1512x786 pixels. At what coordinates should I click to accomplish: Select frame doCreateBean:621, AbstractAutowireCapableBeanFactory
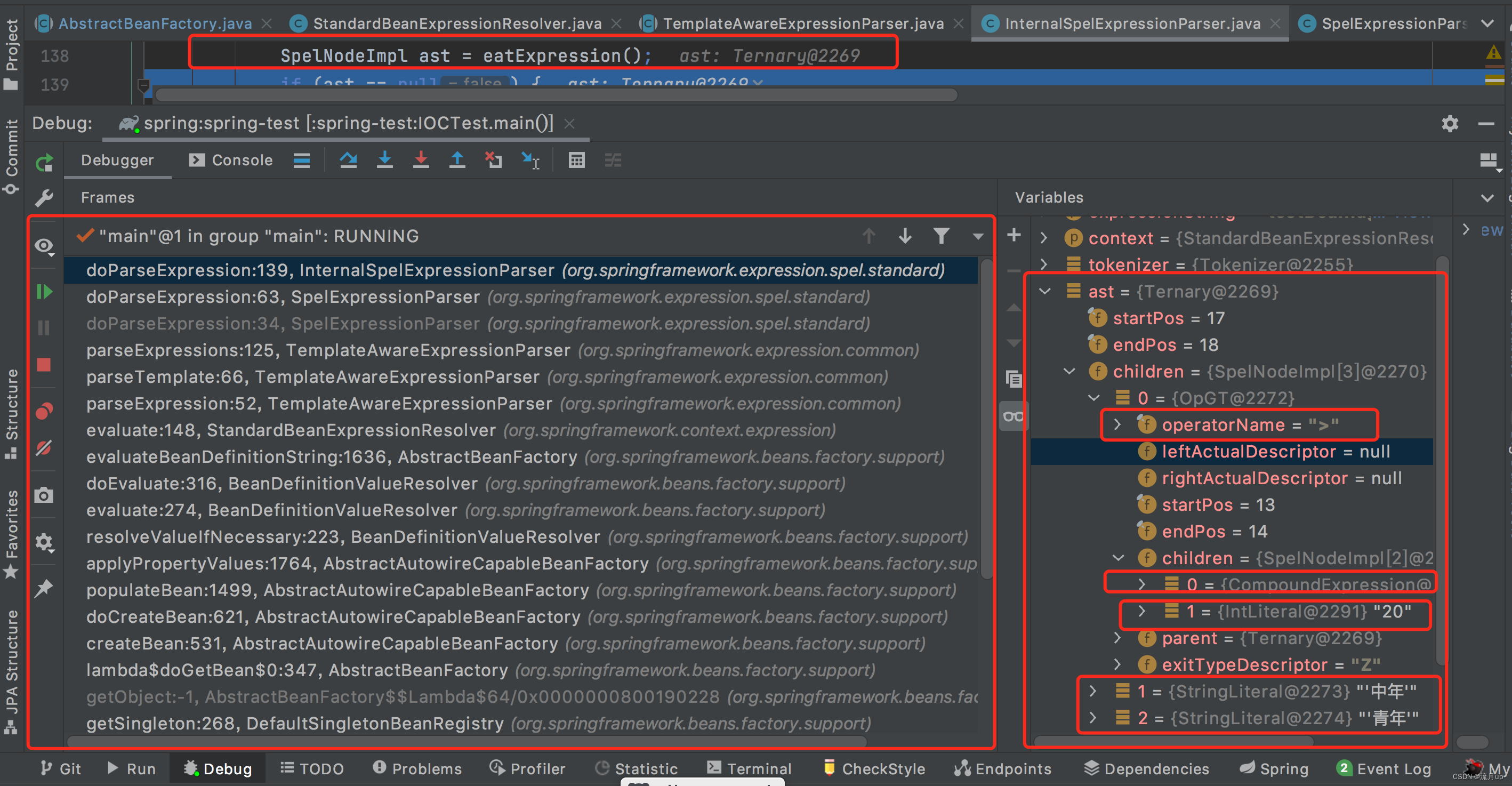(x=520, y=617)
